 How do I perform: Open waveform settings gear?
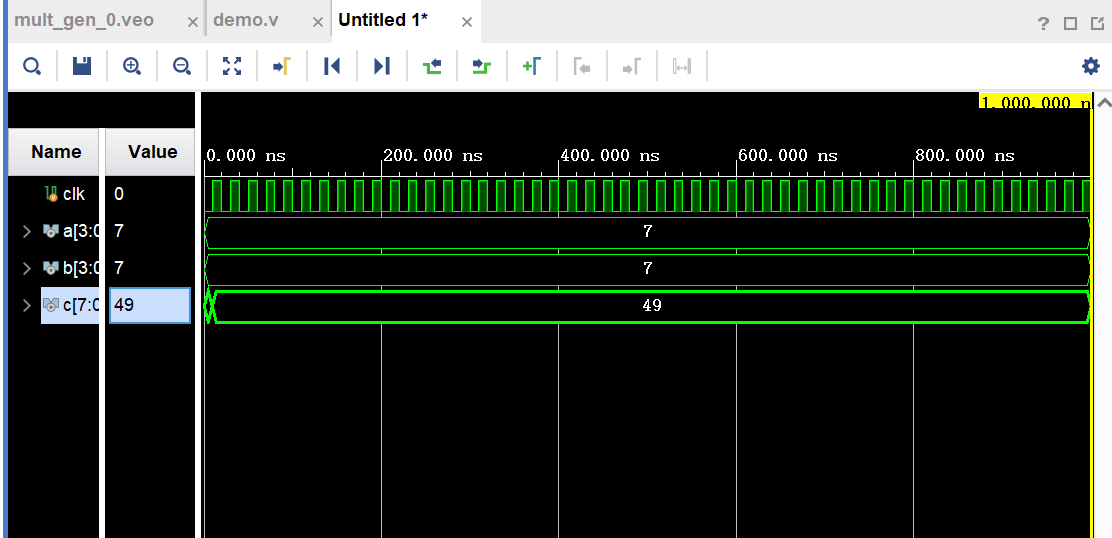click(1090, 67)
